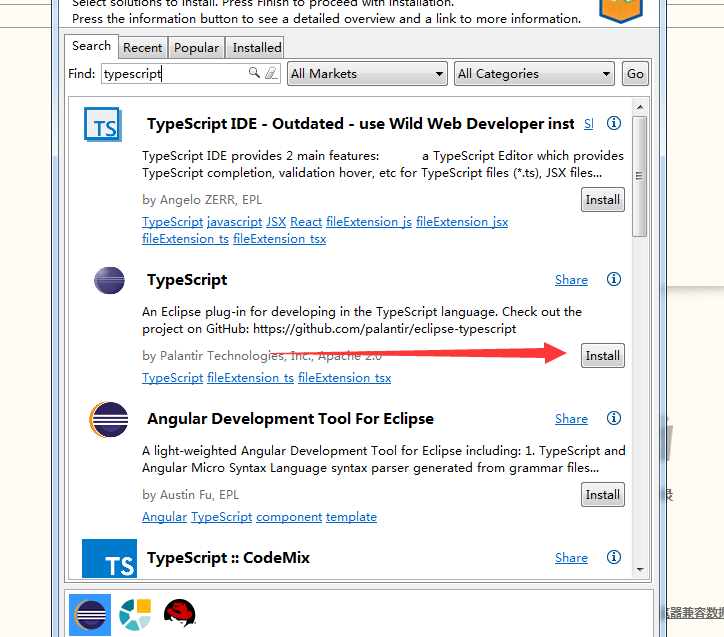Click the JSX tag link
This screenshot has width=724, height=637.
click(276, 222)
